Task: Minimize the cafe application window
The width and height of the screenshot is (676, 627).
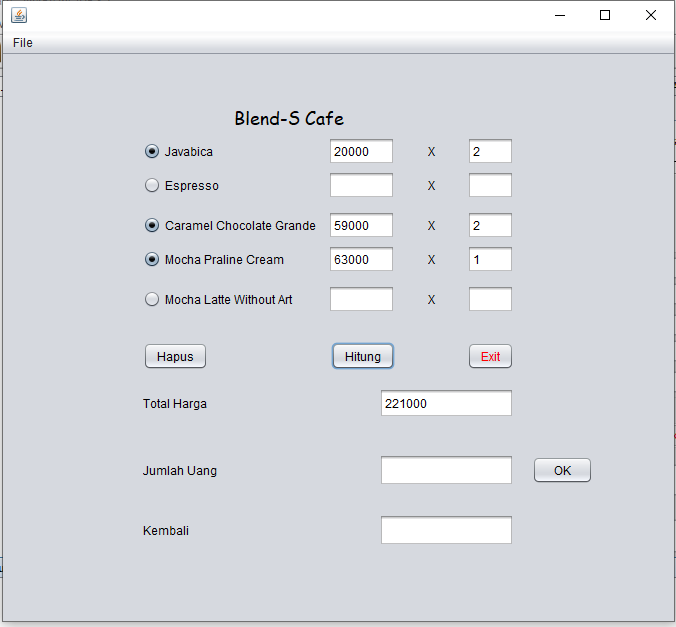Action: pyautogui.click(x=560, y=16)
